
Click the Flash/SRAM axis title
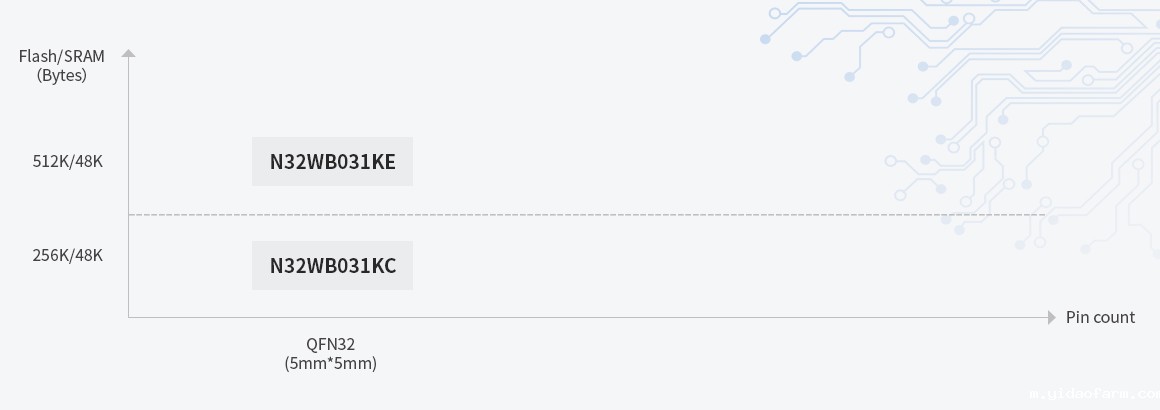pos(62,56)
